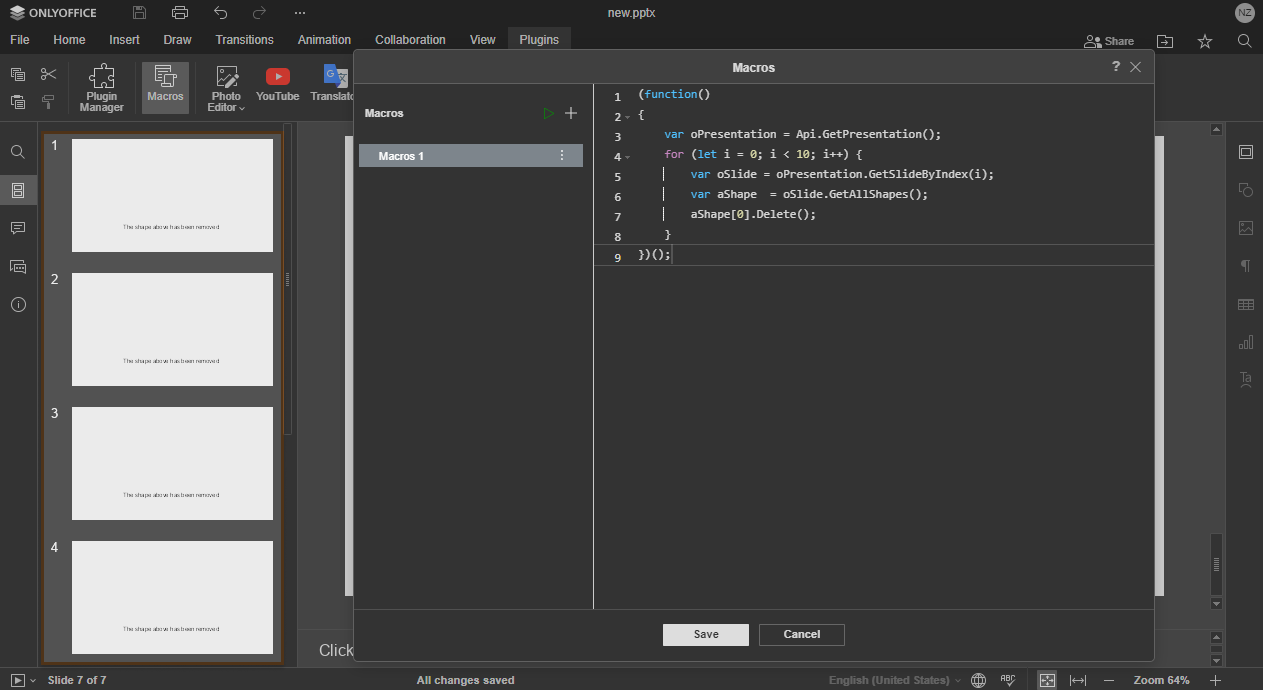
Task: Select slide 3 thumbnail
Action: 172,463
